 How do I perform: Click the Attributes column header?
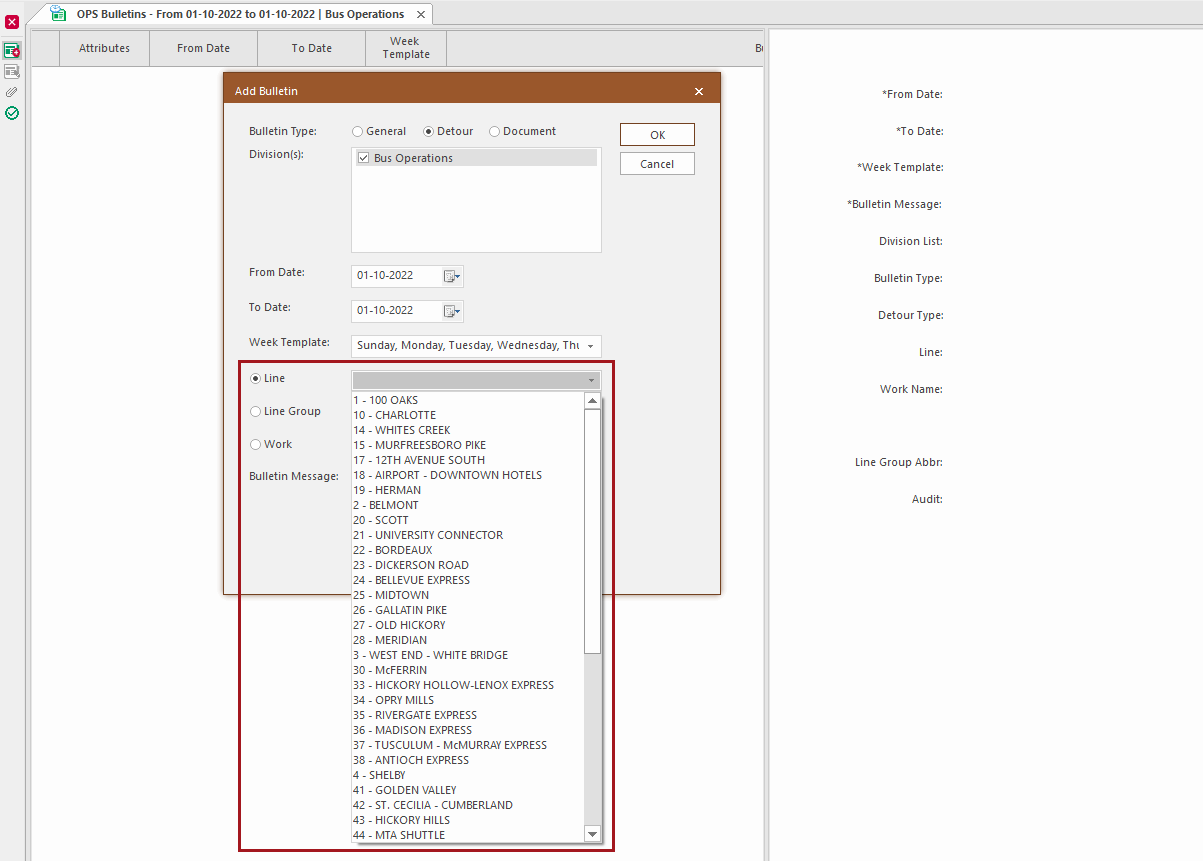pyautogui.click(x=104, y=47)
